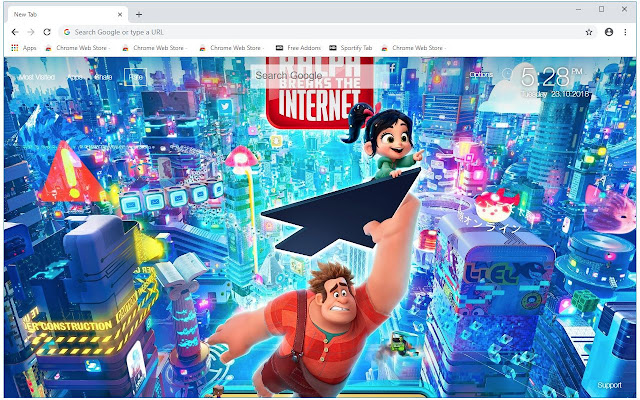Open the Apps bookmark shortcut

[24, 48]
